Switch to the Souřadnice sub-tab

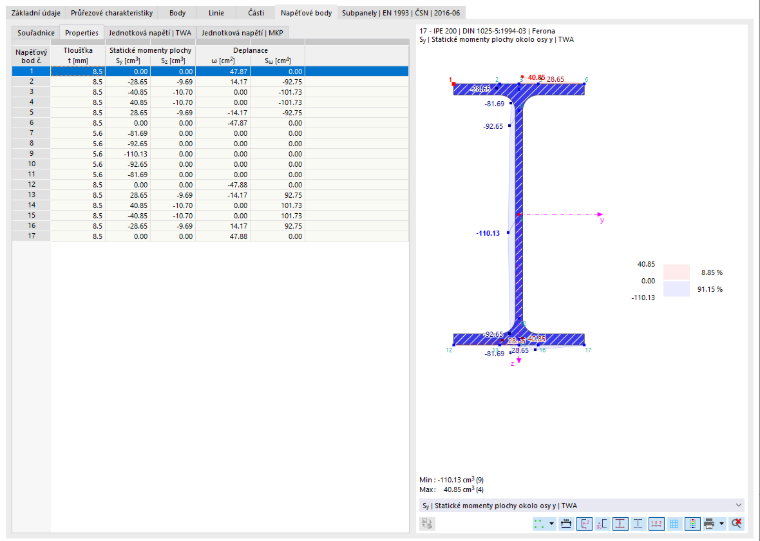(x=36, y=33)
